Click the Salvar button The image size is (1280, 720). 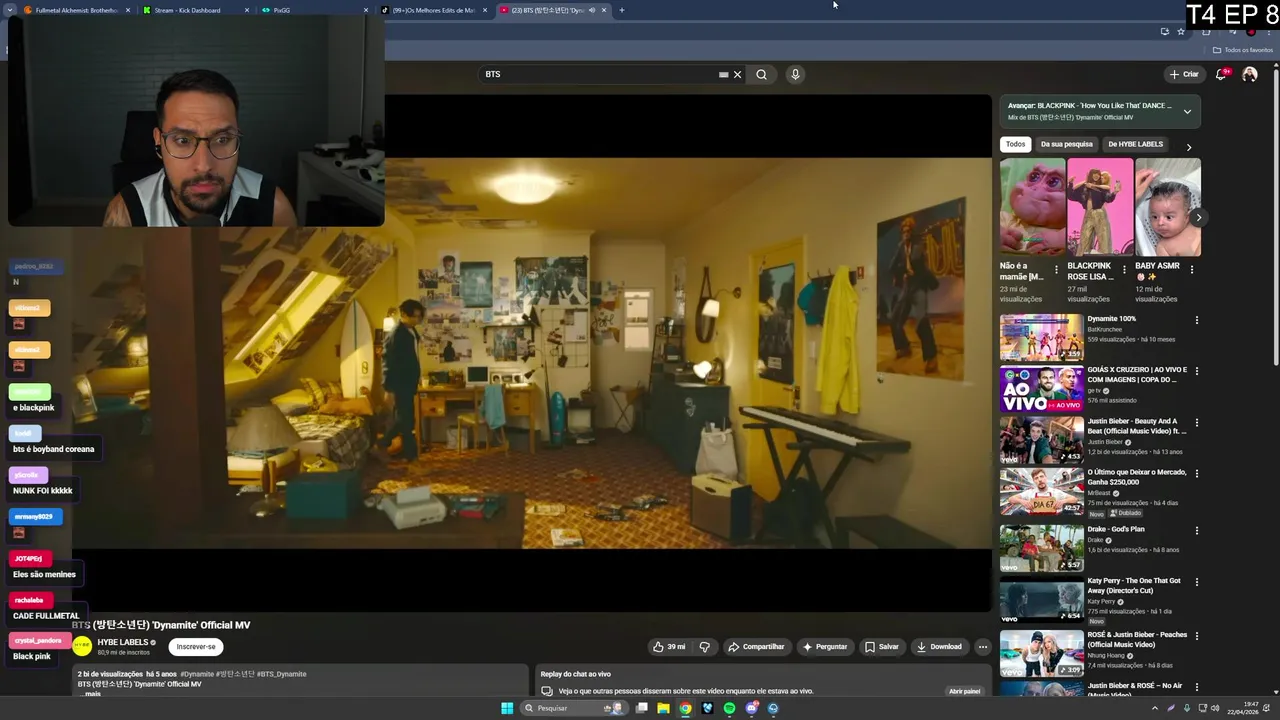(x=882, y=647)
